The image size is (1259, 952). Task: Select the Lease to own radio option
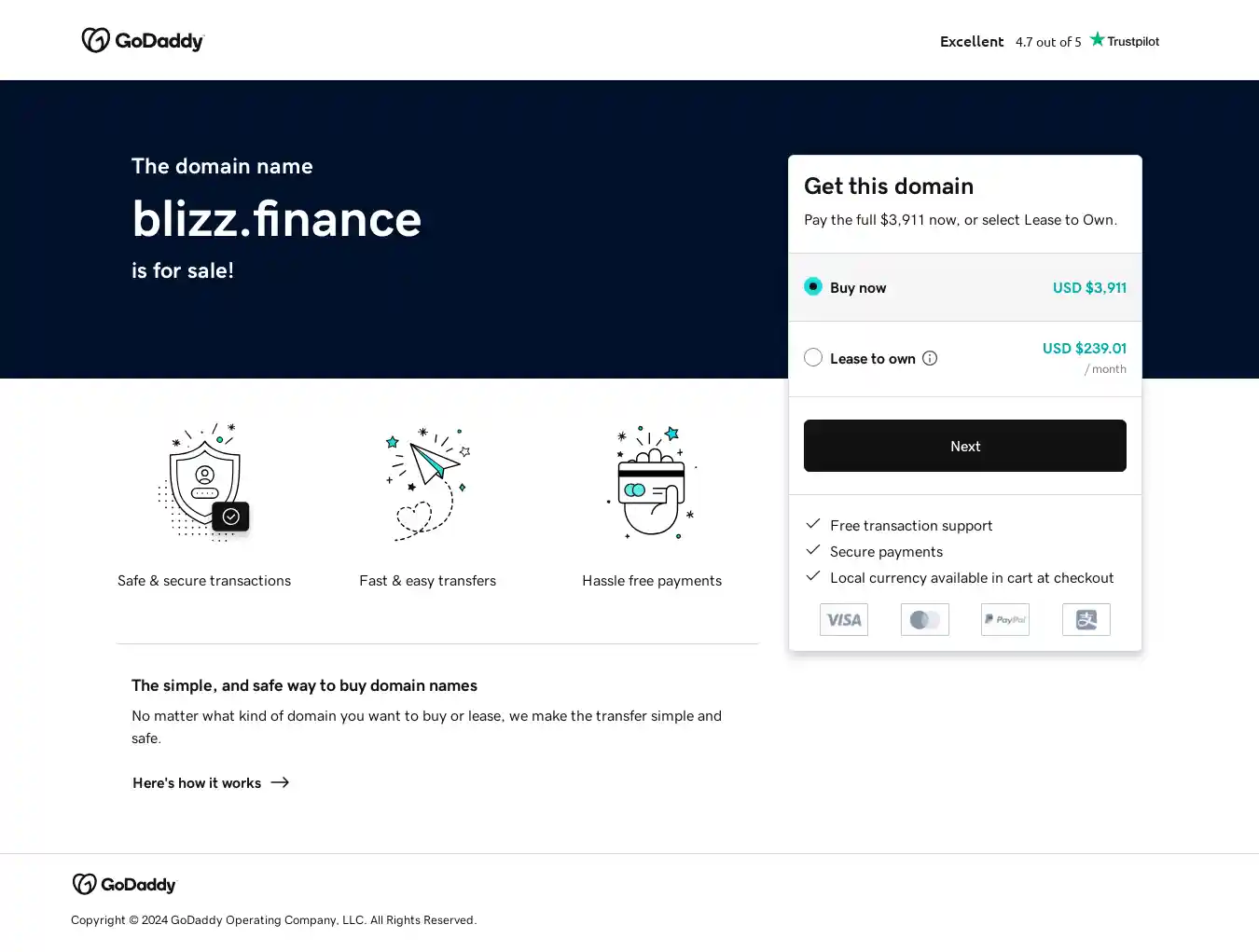pyautogui.click(x=813, y=358)
